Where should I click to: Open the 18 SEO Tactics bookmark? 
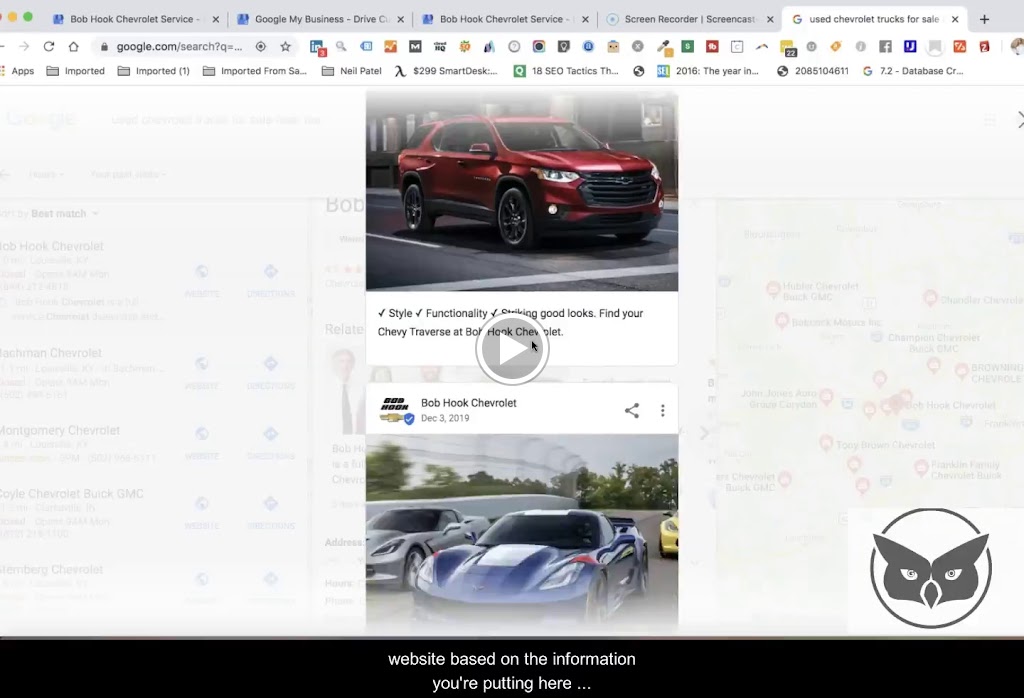566,71
